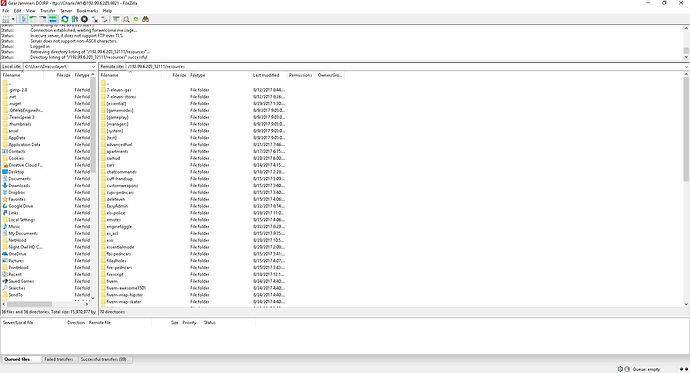Click the binoculars file search icon

pos(145,19)
